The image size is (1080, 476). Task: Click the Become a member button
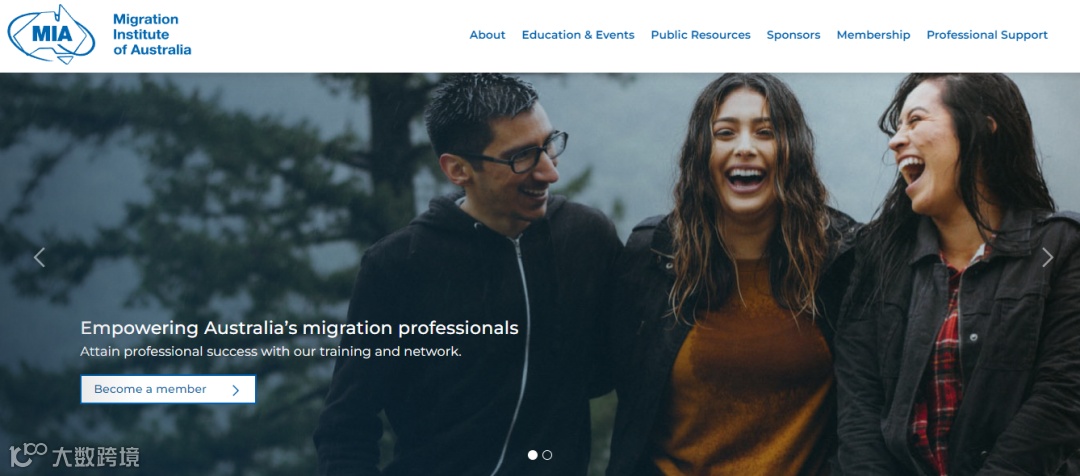tap(168, 389)
